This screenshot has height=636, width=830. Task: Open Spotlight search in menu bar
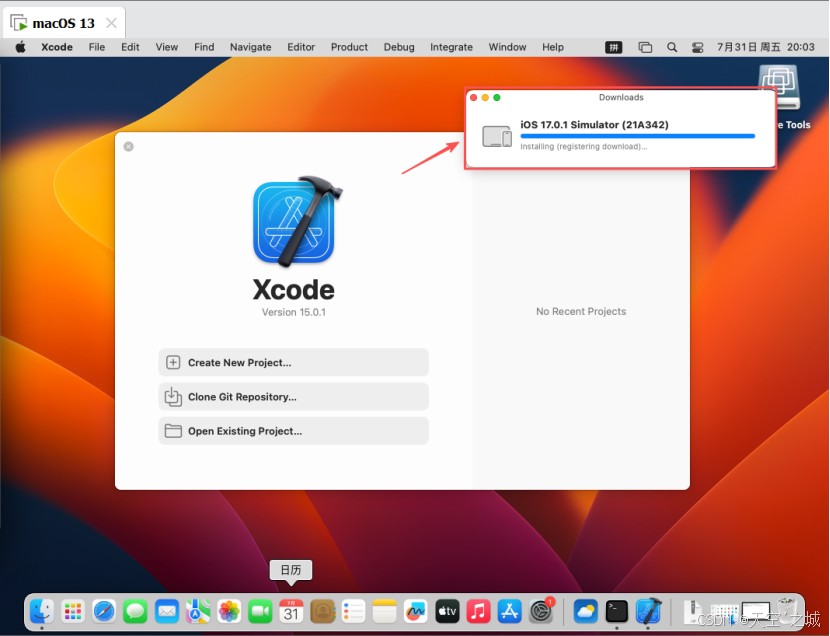pos(672,47)
